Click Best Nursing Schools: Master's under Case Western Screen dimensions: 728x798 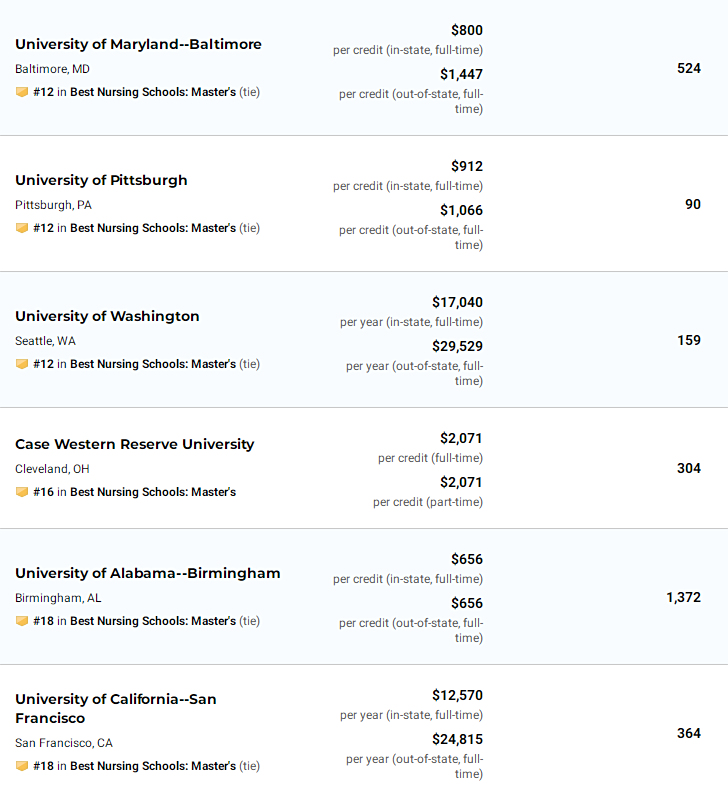click(153, 492)
